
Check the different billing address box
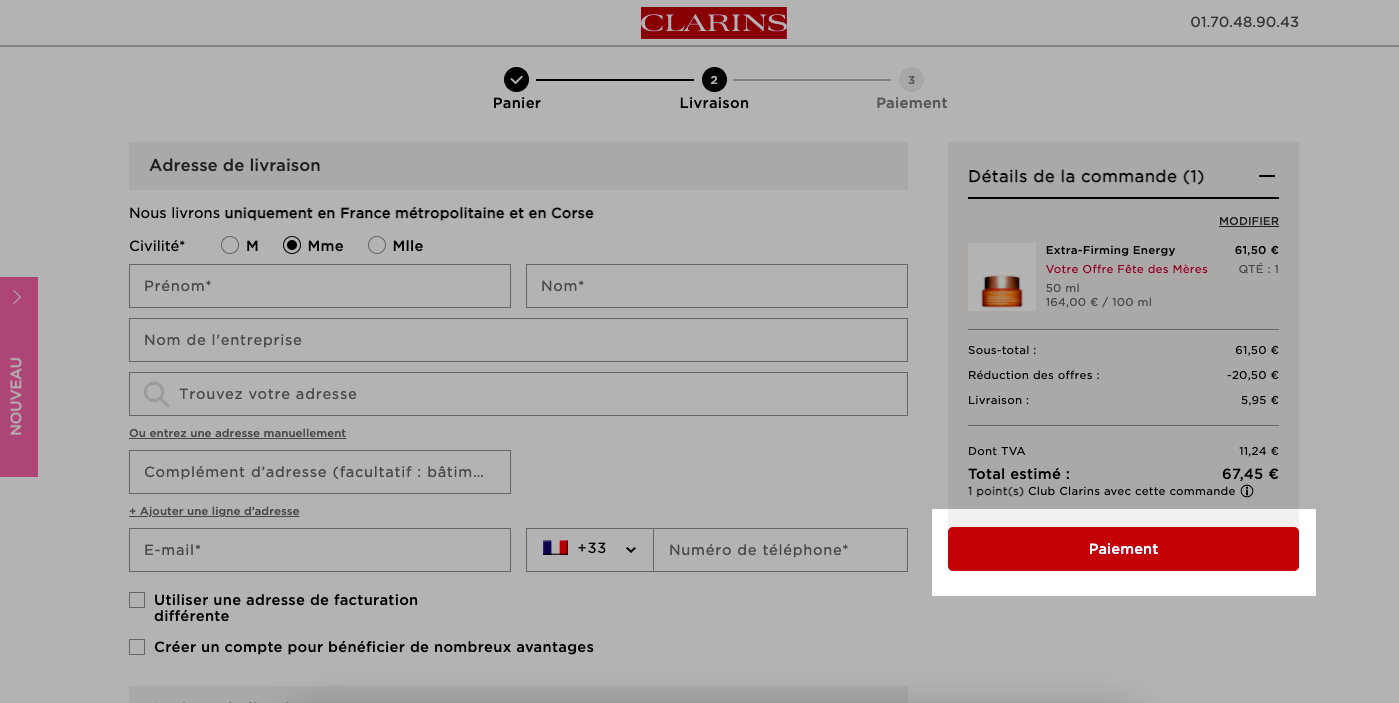[137, 600]
